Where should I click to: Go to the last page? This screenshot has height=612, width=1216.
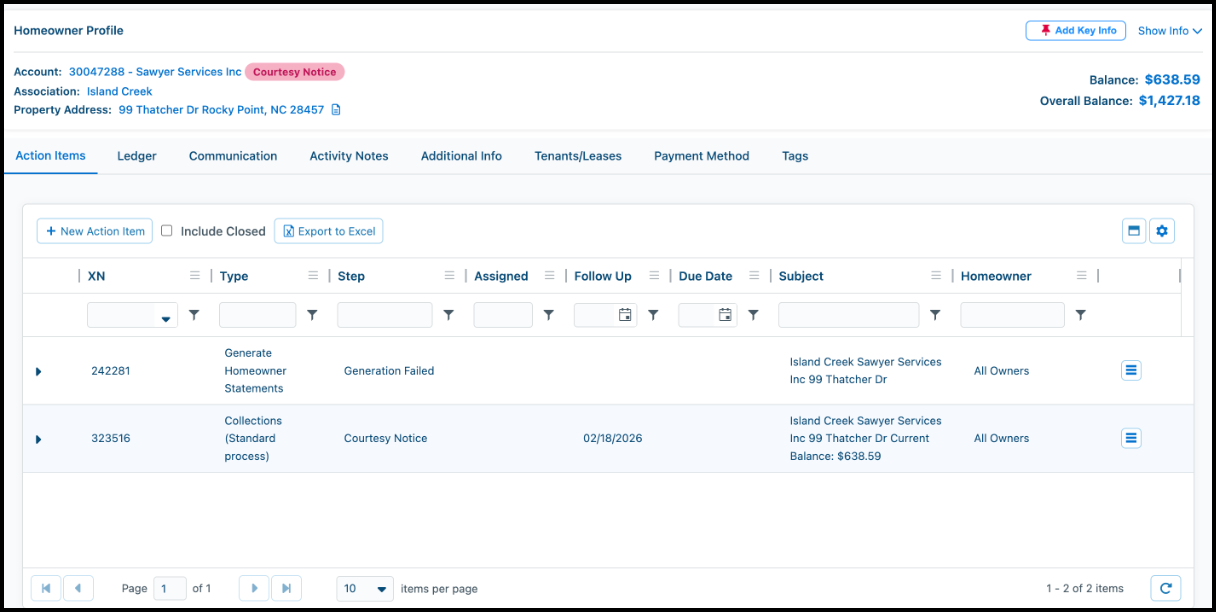(x=286, y=588)
